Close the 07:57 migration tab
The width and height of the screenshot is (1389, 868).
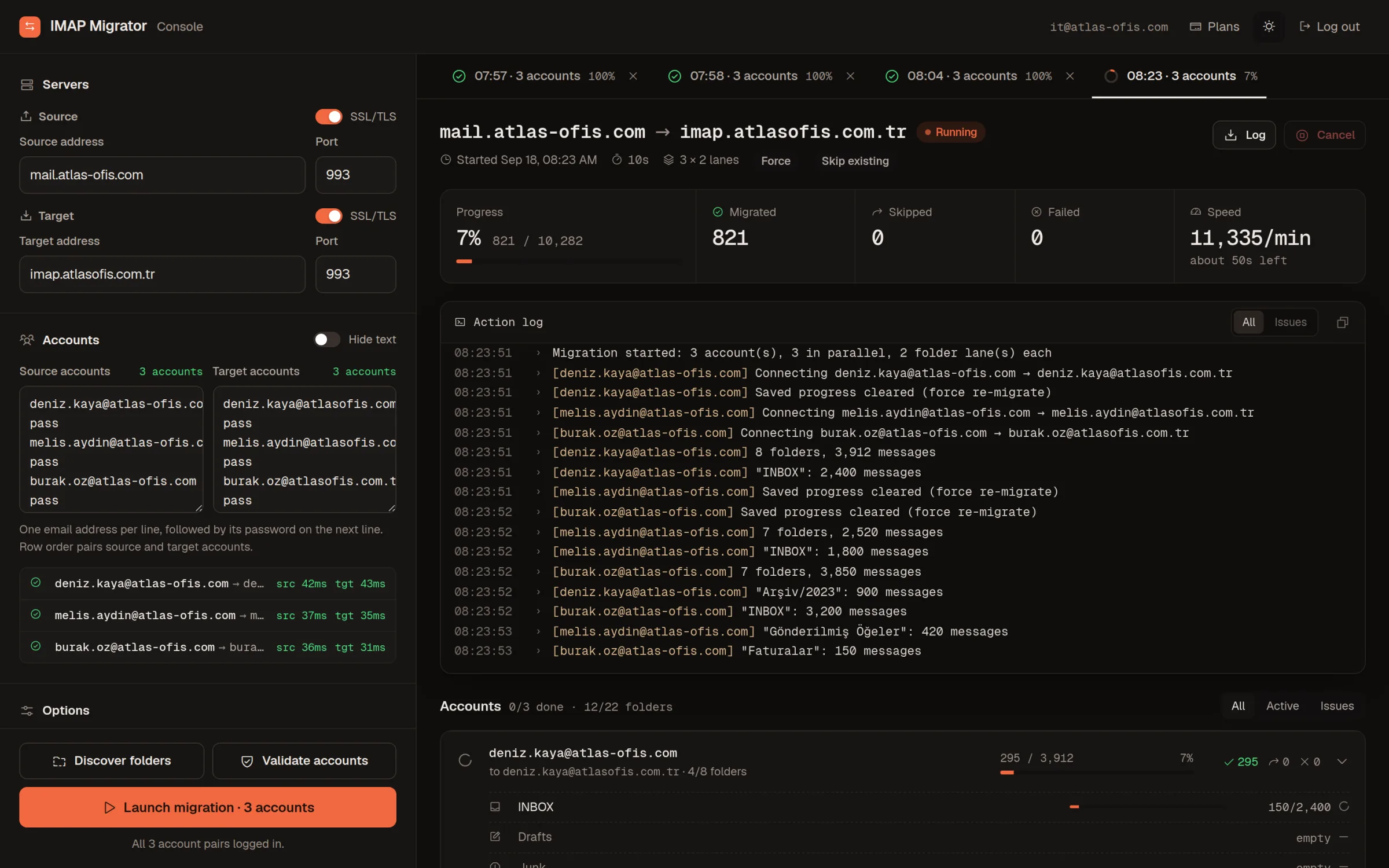[x=633, y=76]
